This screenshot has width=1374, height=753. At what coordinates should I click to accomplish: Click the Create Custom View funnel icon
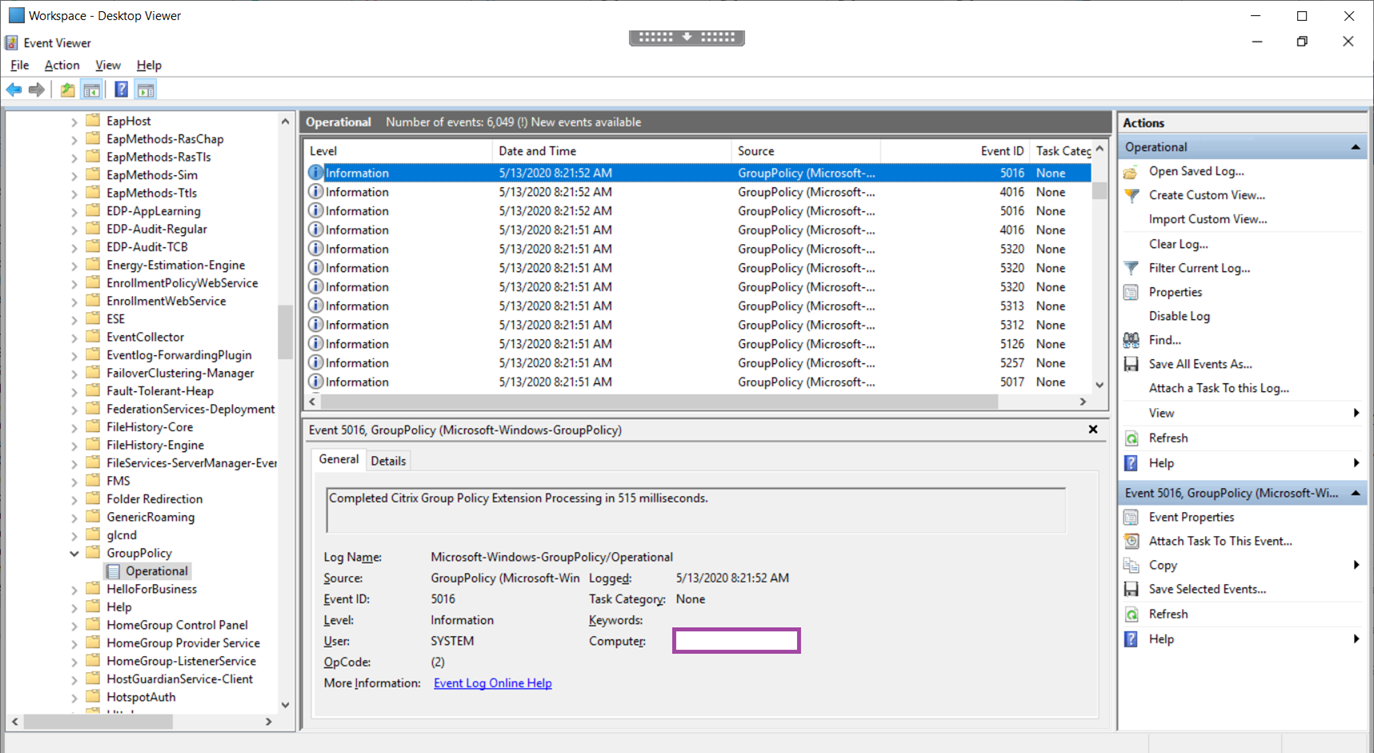1131,196
